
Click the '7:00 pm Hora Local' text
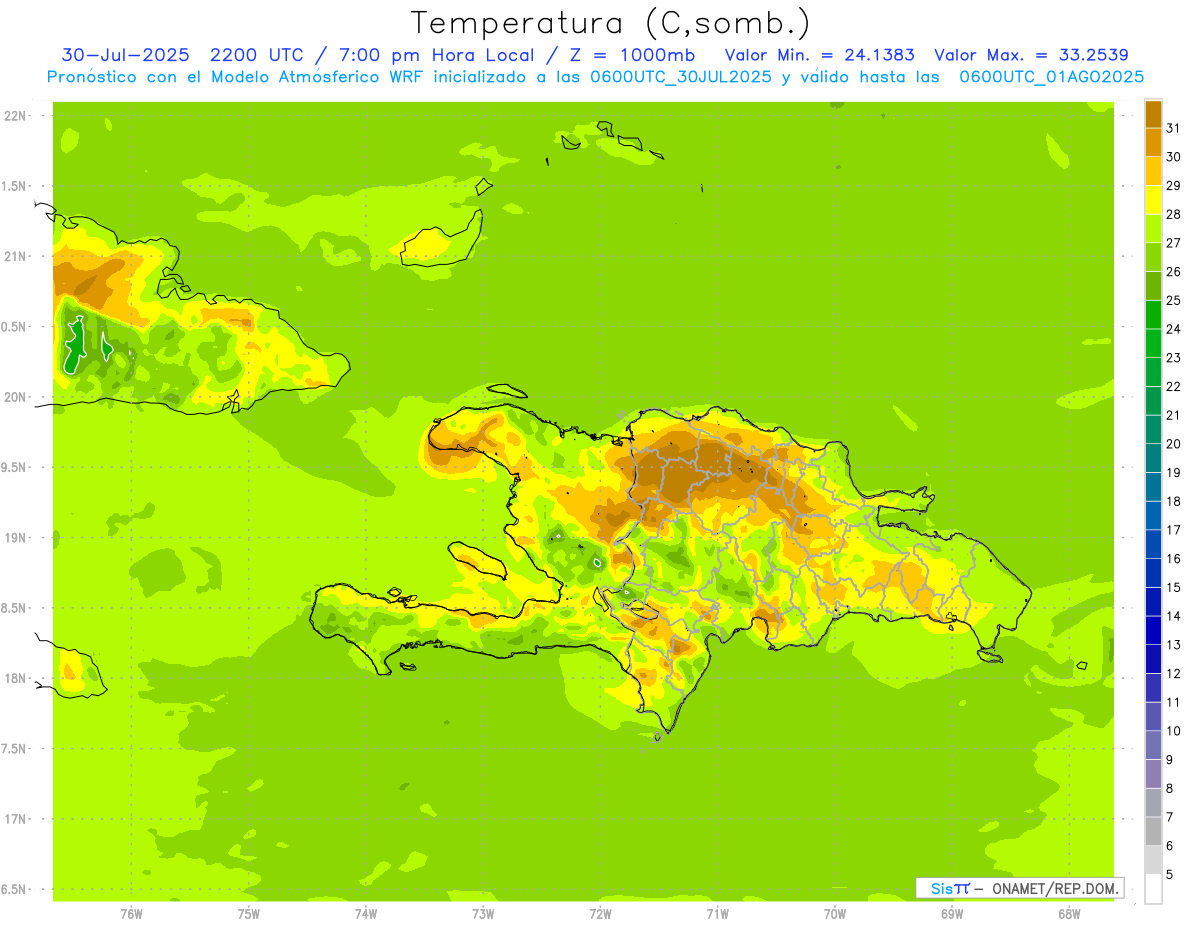439,55
